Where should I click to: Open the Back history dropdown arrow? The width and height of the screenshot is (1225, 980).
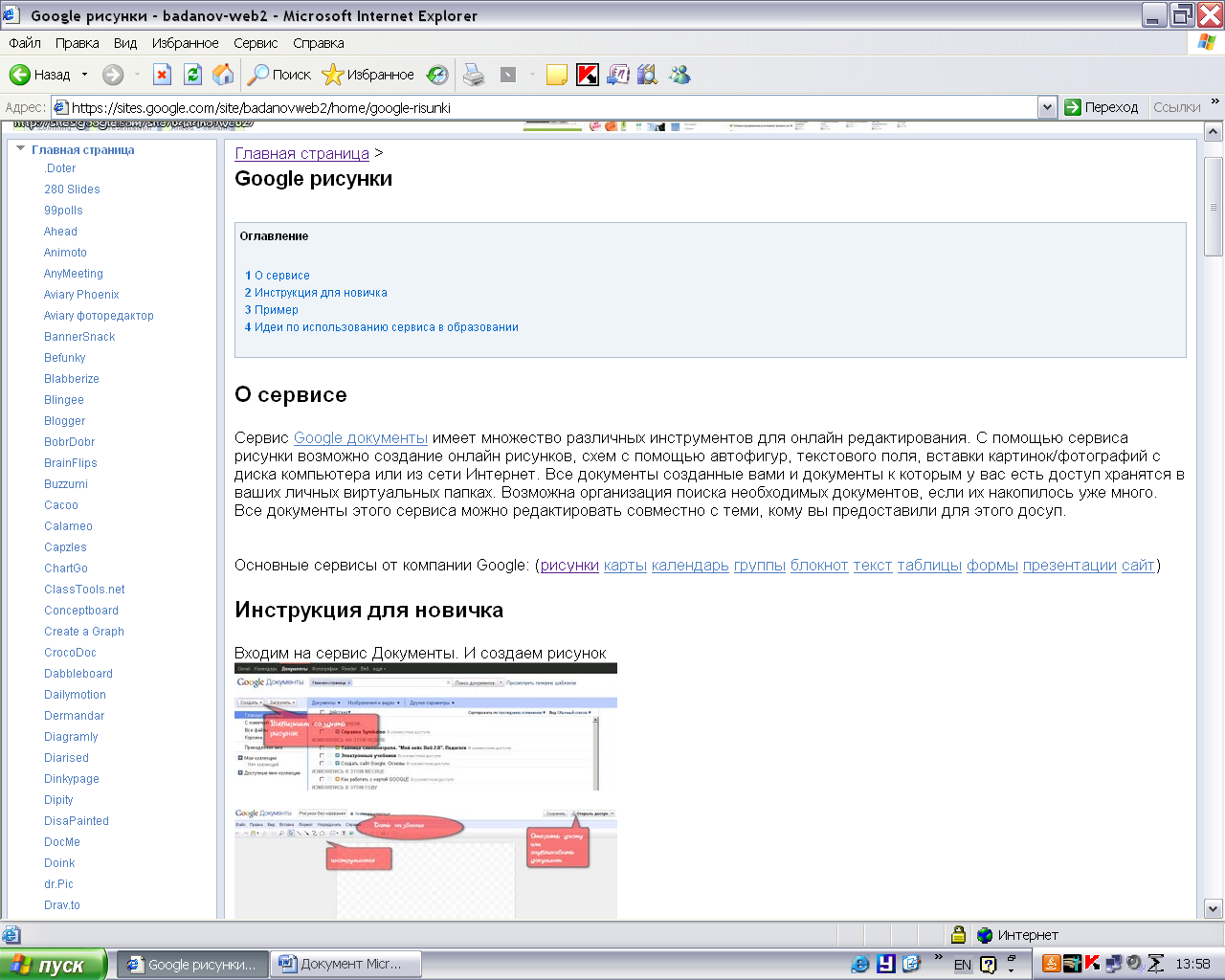pyautogui.click(x=84, y=75)
